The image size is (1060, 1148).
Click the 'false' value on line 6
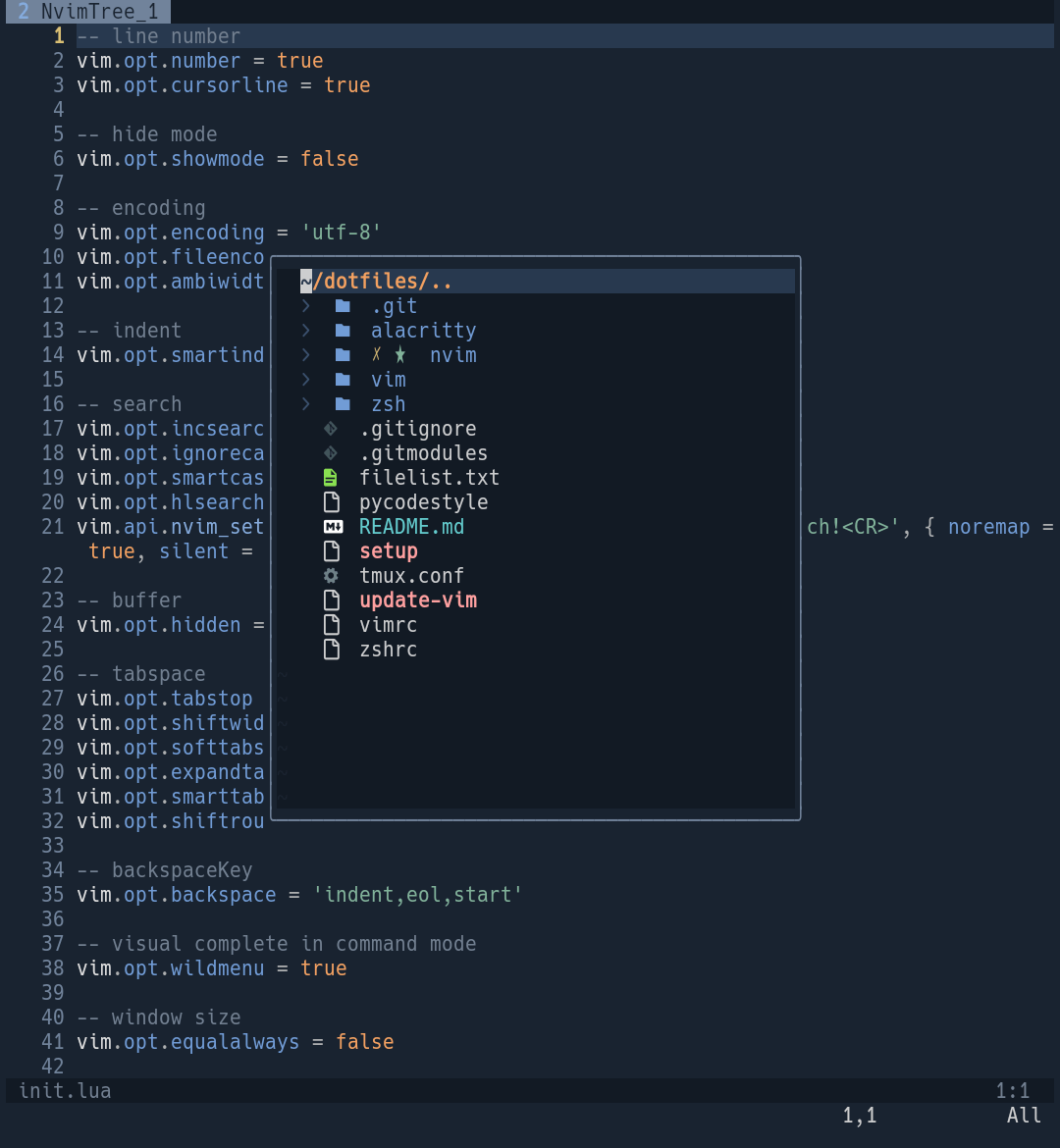pyautogui.click(x=330, y=159)
